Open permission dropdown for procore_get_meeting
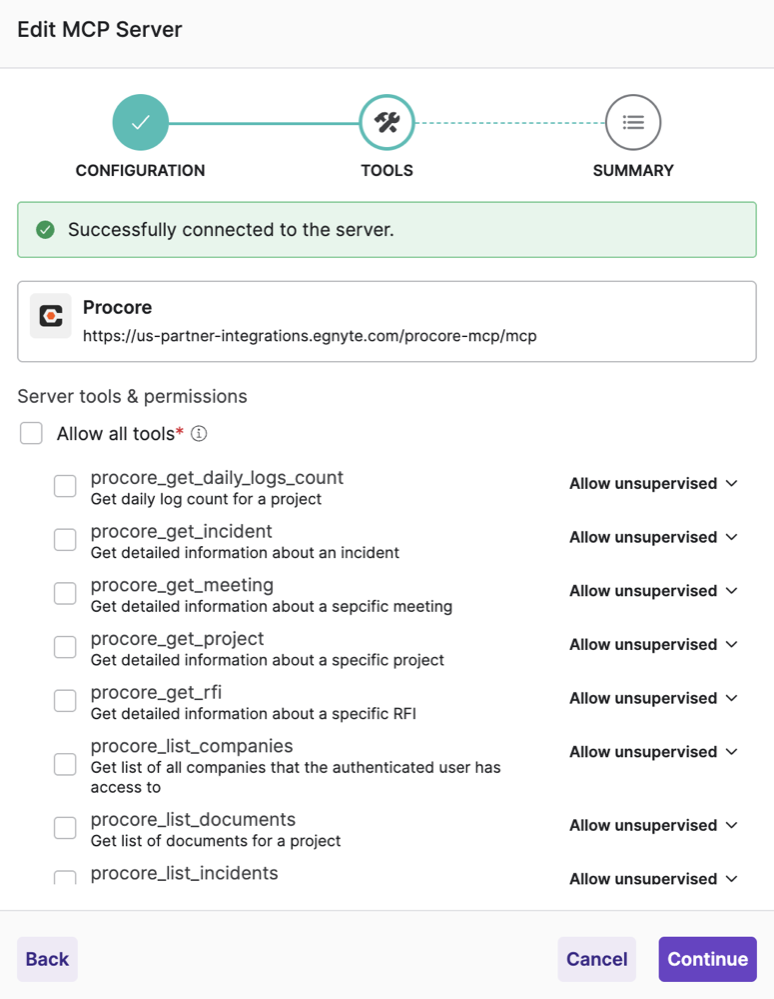Screen dimensions: 774x999 click(653, 591)
